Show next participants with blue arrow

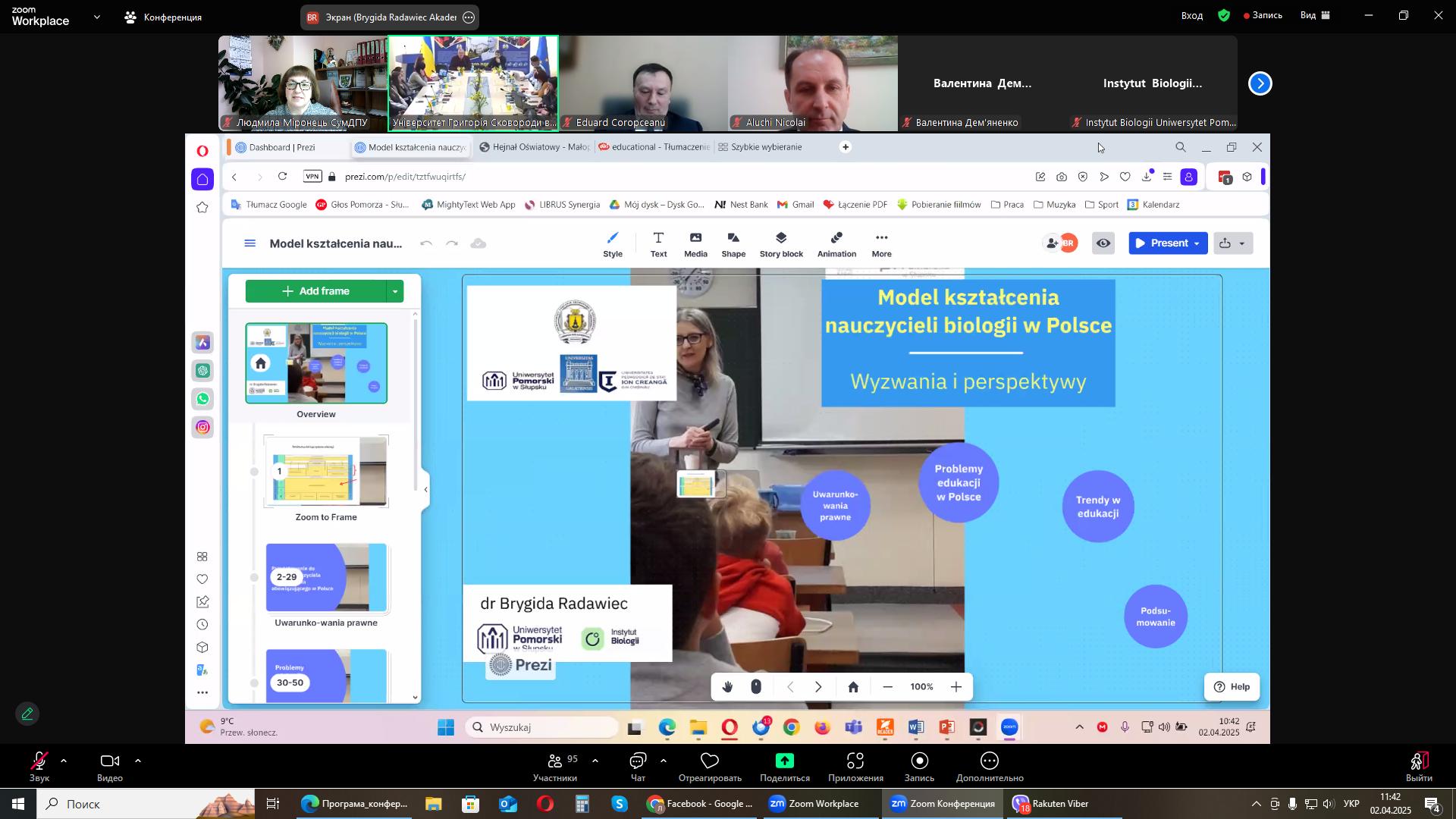(1260, 83)
